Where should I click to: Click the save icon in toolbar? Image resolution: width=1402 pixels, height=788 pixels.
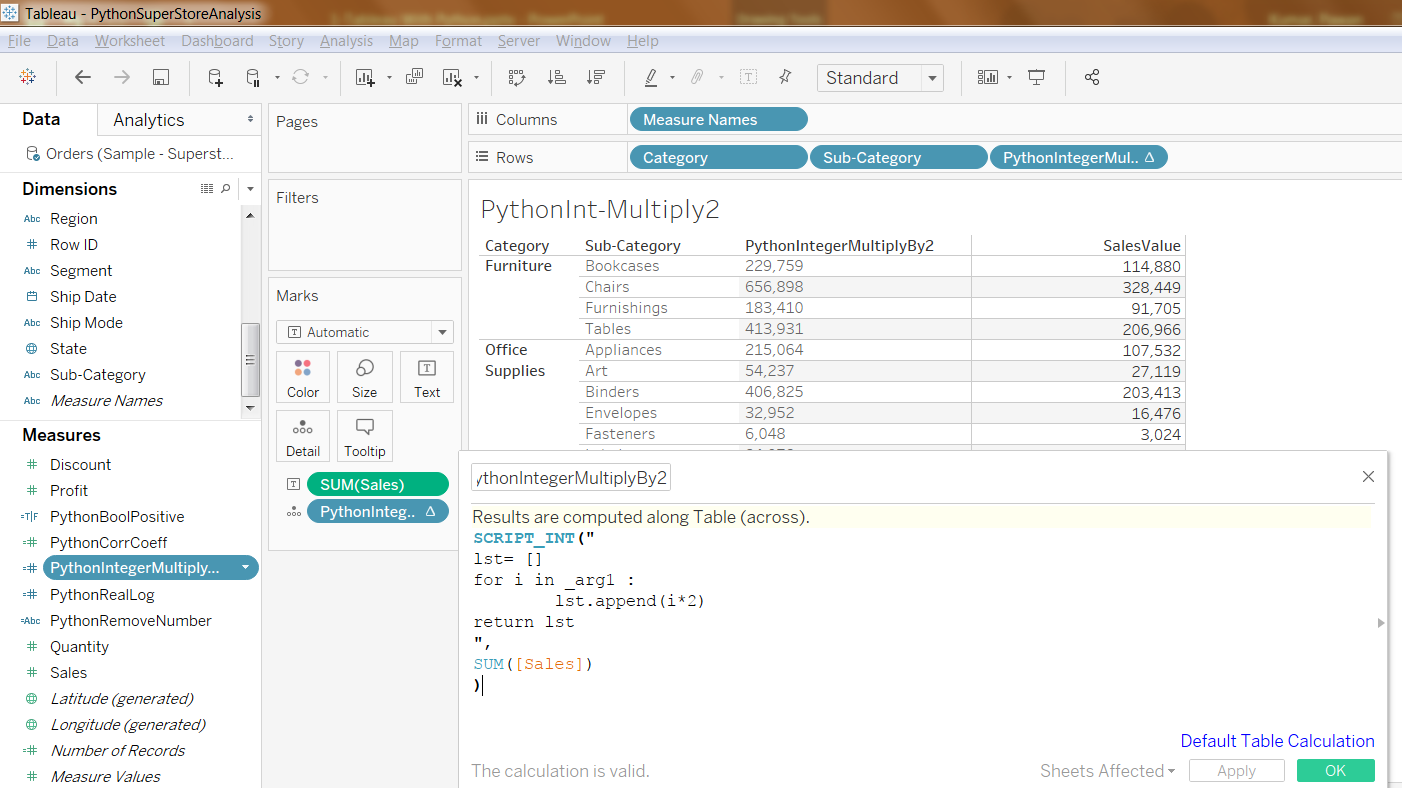click(x=160, y=78)
